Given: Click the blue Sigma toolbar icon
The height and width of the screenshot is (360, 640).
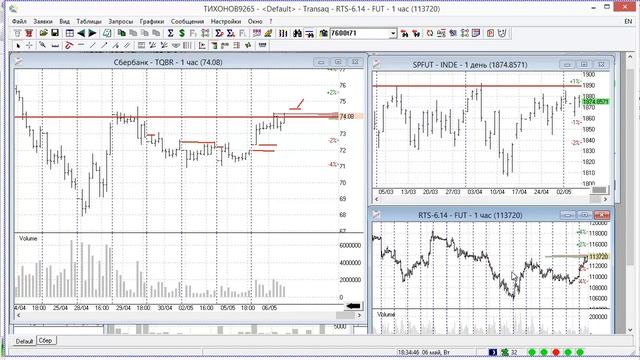Looking at the screenshot, I should tap(171, 33).
